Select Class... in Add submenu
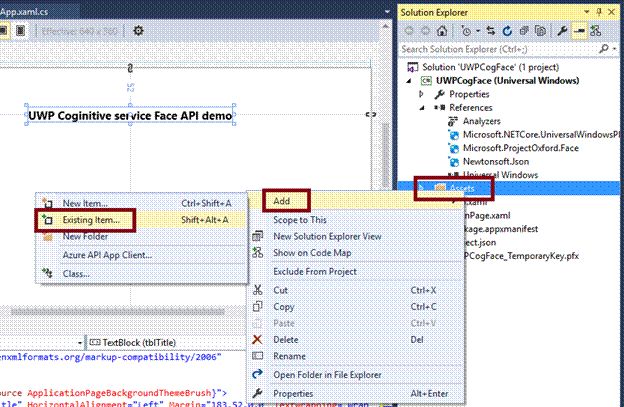Viewport: 624px width, 407px height. [x=76, y=274]
